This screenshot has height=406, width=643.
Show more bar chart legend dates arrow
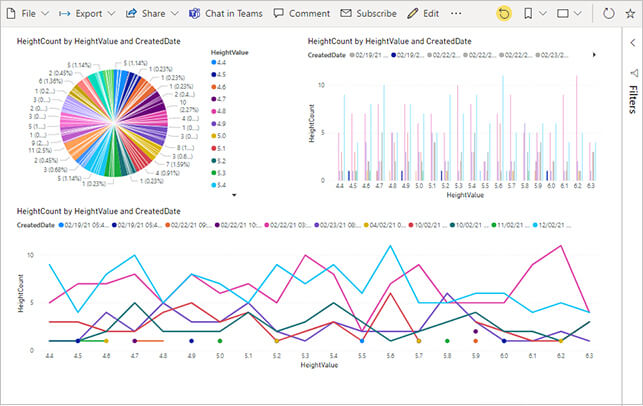[594, 55]
